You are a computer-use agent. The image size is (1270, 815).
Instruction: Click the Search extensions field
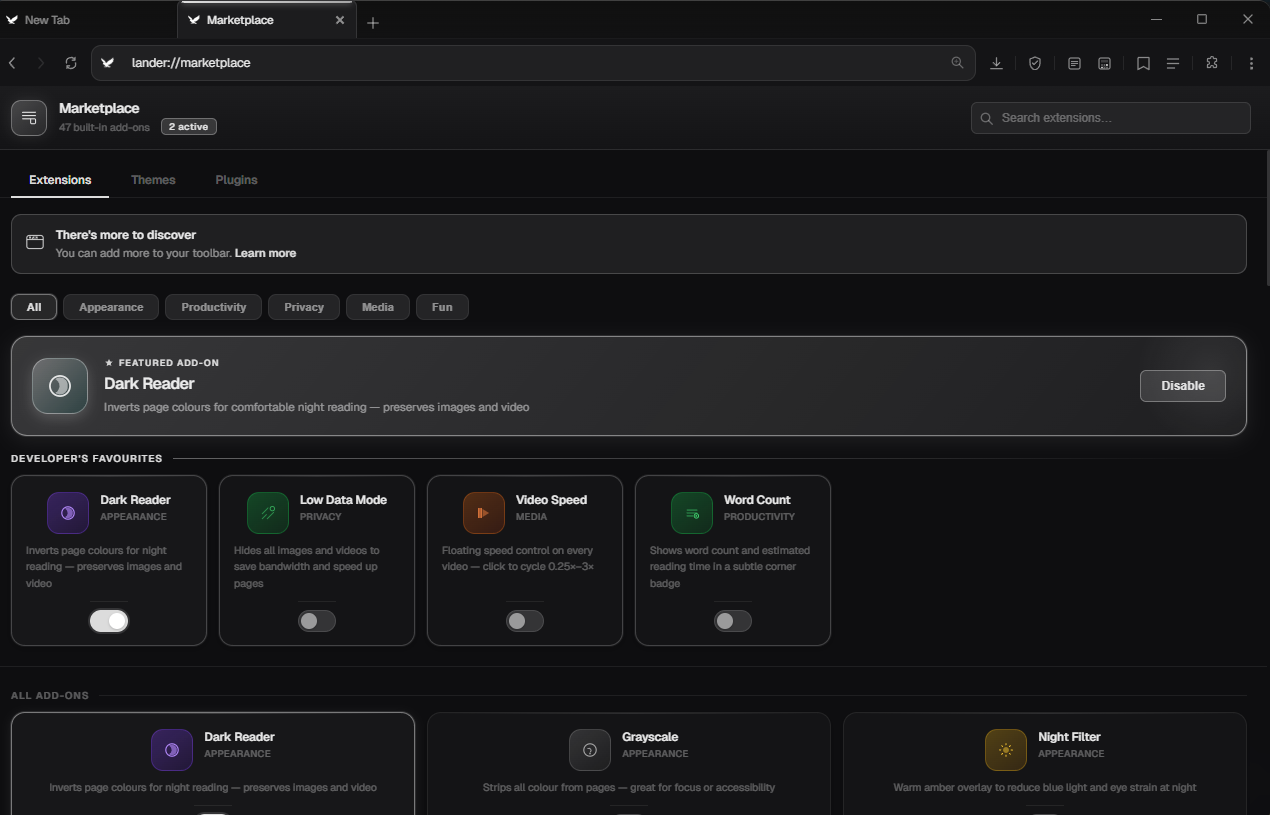1110,117
